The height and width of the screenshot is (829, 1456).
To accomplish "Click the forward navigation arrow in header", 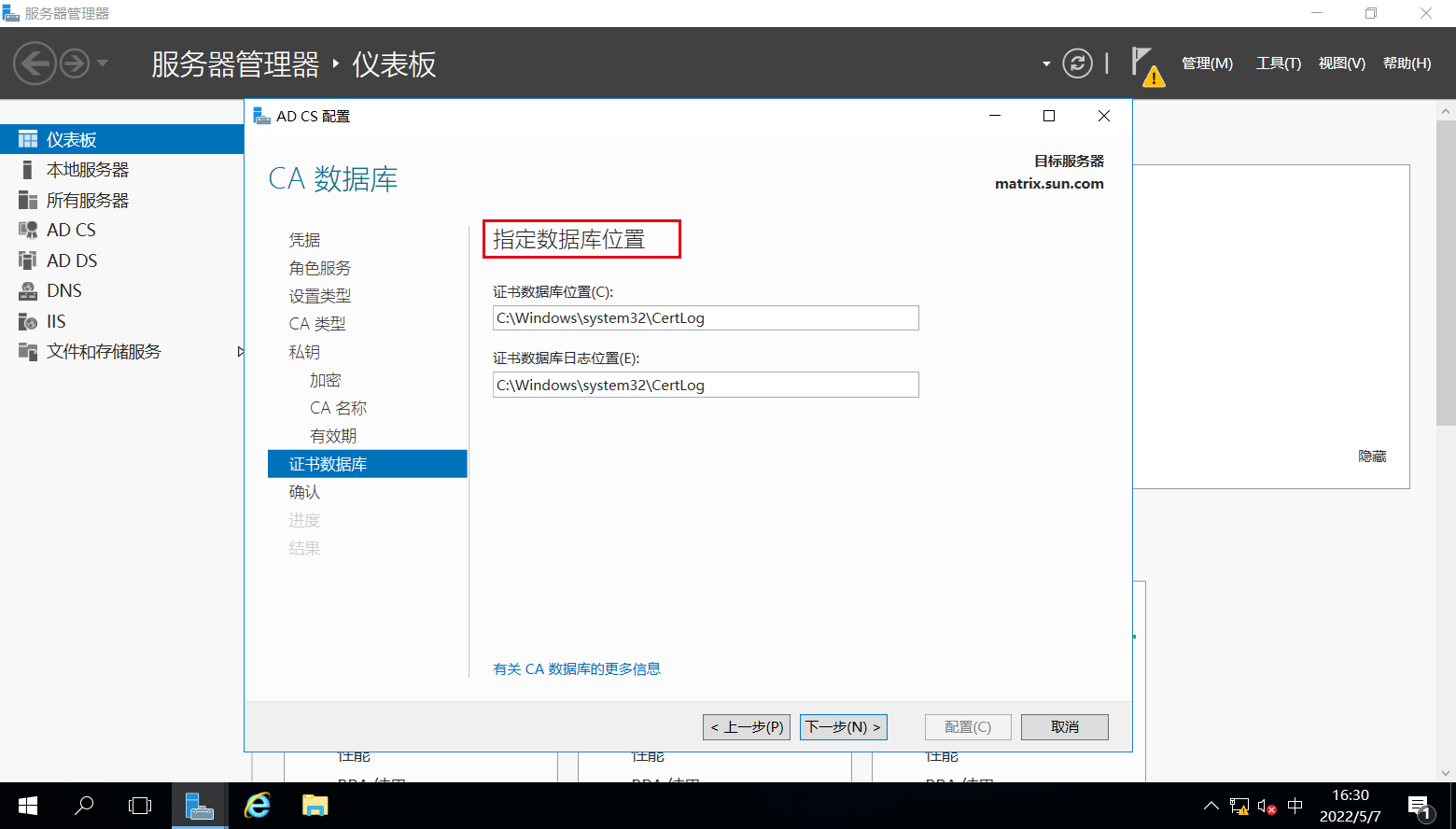I will [75, 63].
